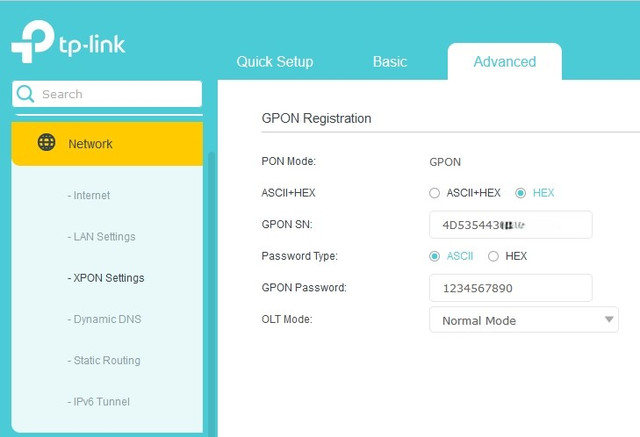Click the GPON SN input field
The height and width of the screenshot is (437, 640).
[x=511, y=225]
